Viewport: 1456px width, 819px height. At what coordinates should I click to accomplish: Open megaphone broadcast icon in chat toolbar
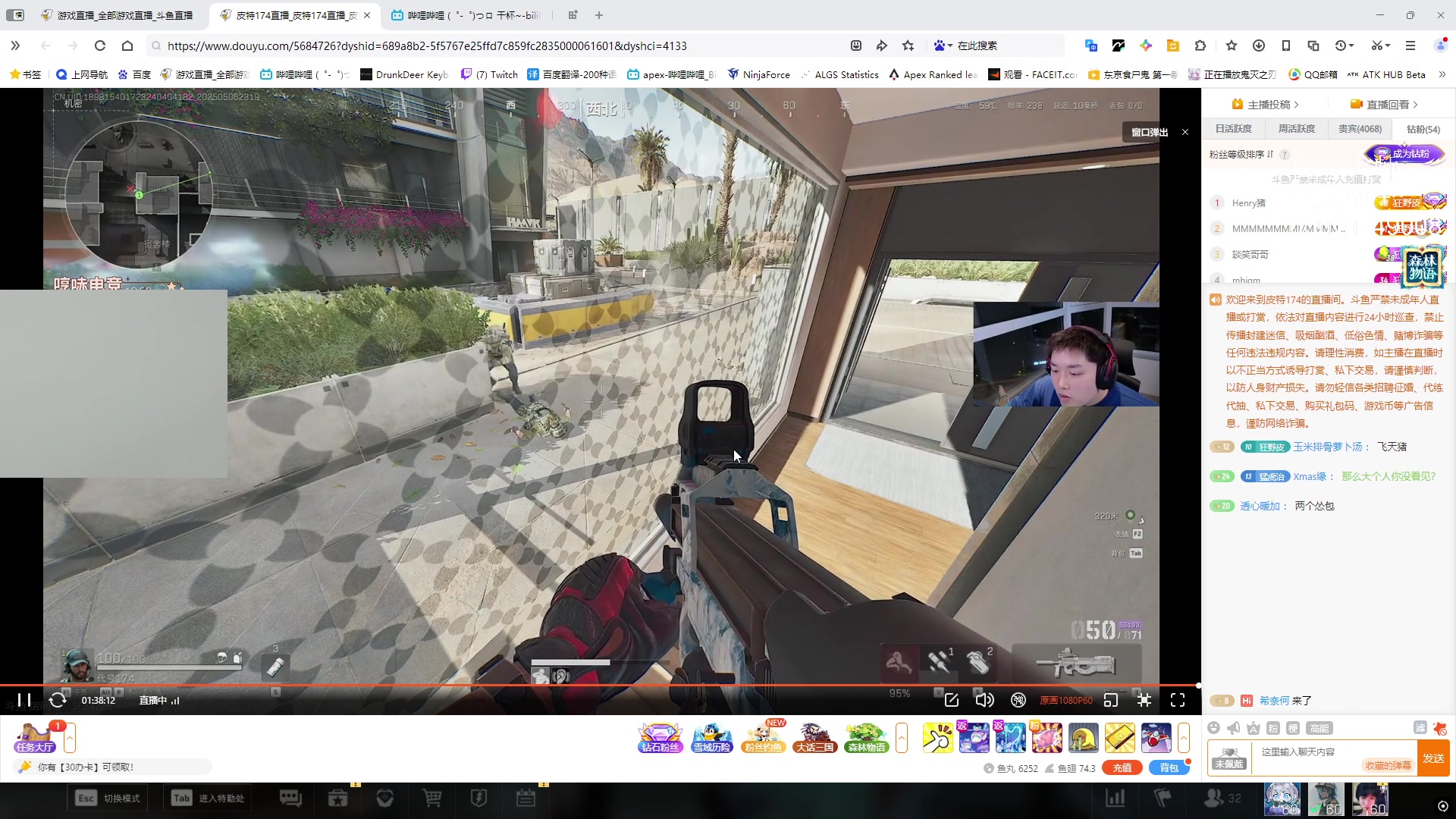click(x=1234, y=728)
